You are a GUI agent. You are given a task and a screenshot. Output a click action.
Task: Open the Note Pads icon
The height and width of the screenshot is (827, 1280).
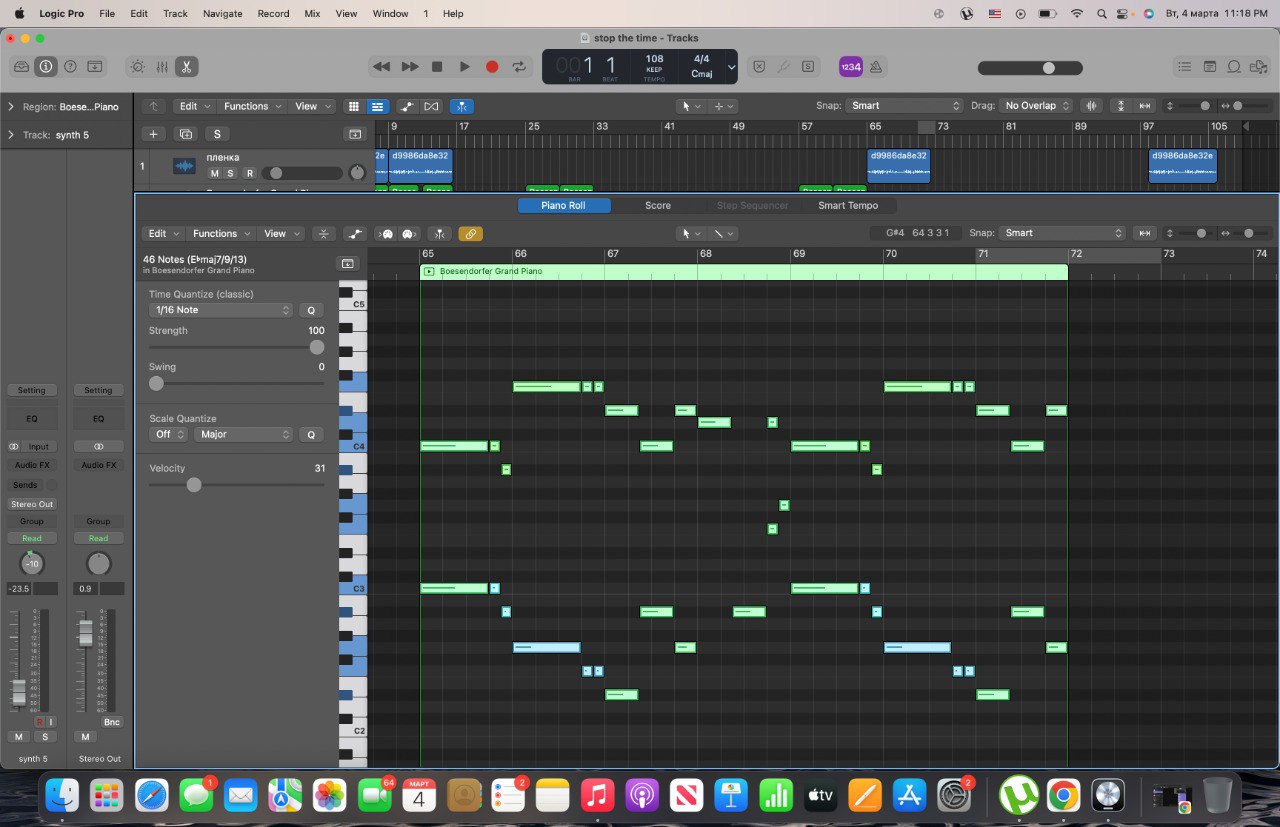point(1210,67)
